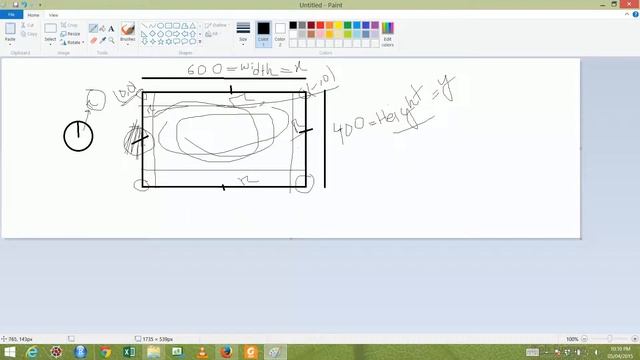Open the File menu
Image resolution: width=640 pixels, height=360 pixels.
click(11, 15)
